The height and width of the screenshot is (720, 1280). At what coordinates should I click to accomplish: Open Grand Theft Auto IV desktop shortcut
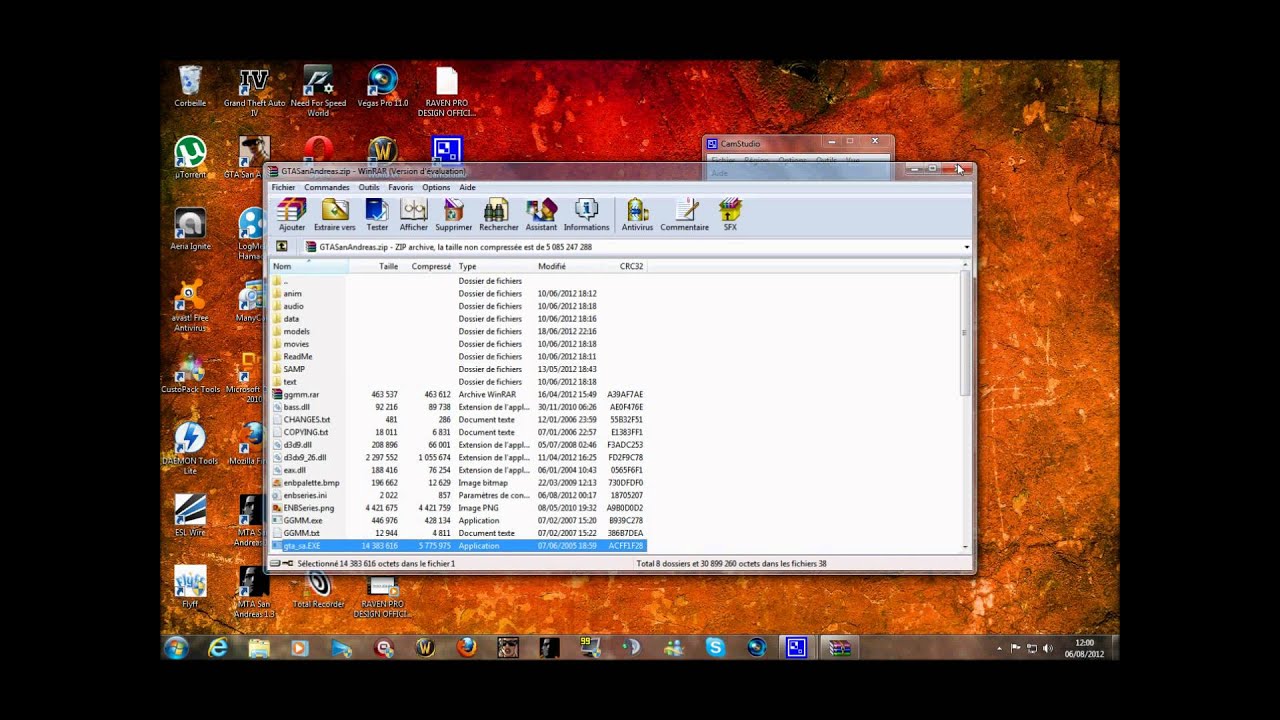click(x=254, y=92)
